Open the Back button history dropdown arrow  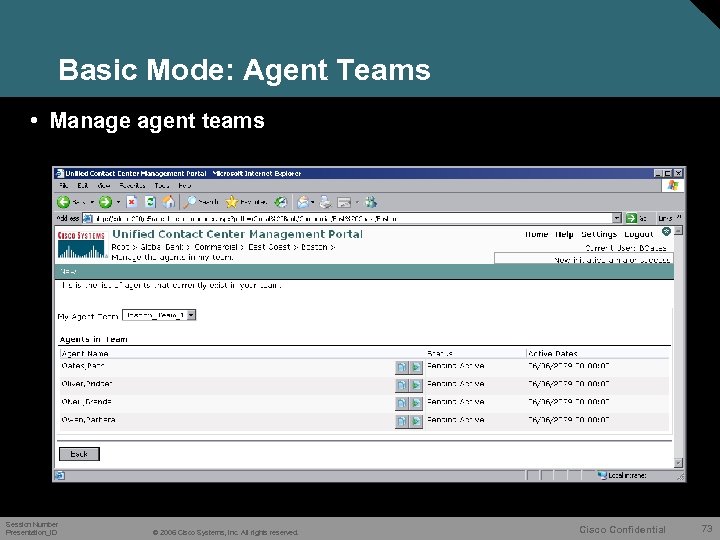[92, 202]
